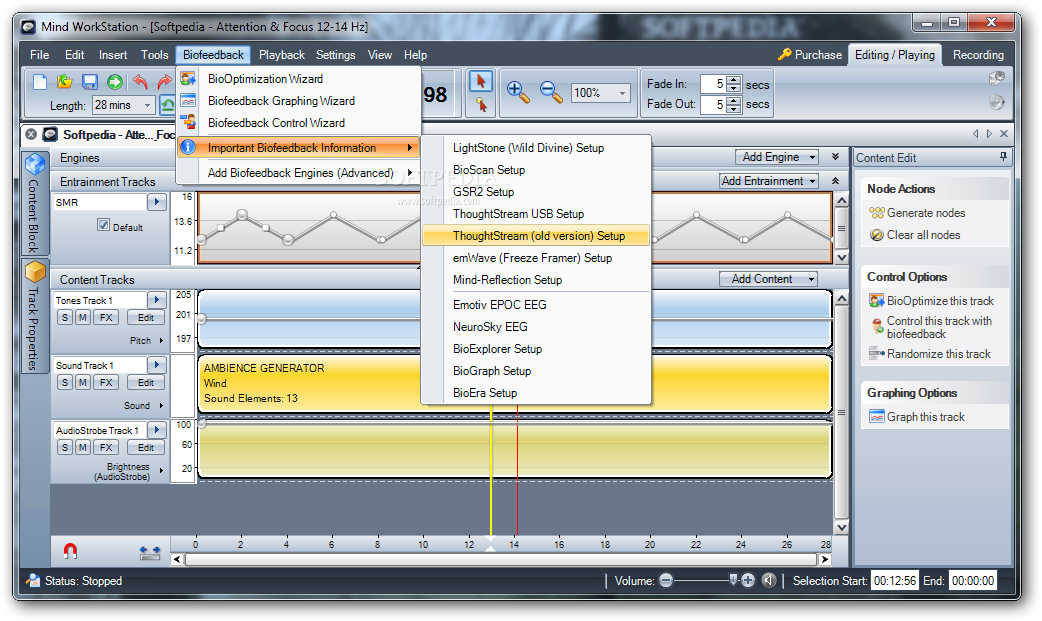Click the fit-to-width arrows icon near the timeline
Image resolution: width=1042 pixels, height=621 pixels.
pos(150,553)
